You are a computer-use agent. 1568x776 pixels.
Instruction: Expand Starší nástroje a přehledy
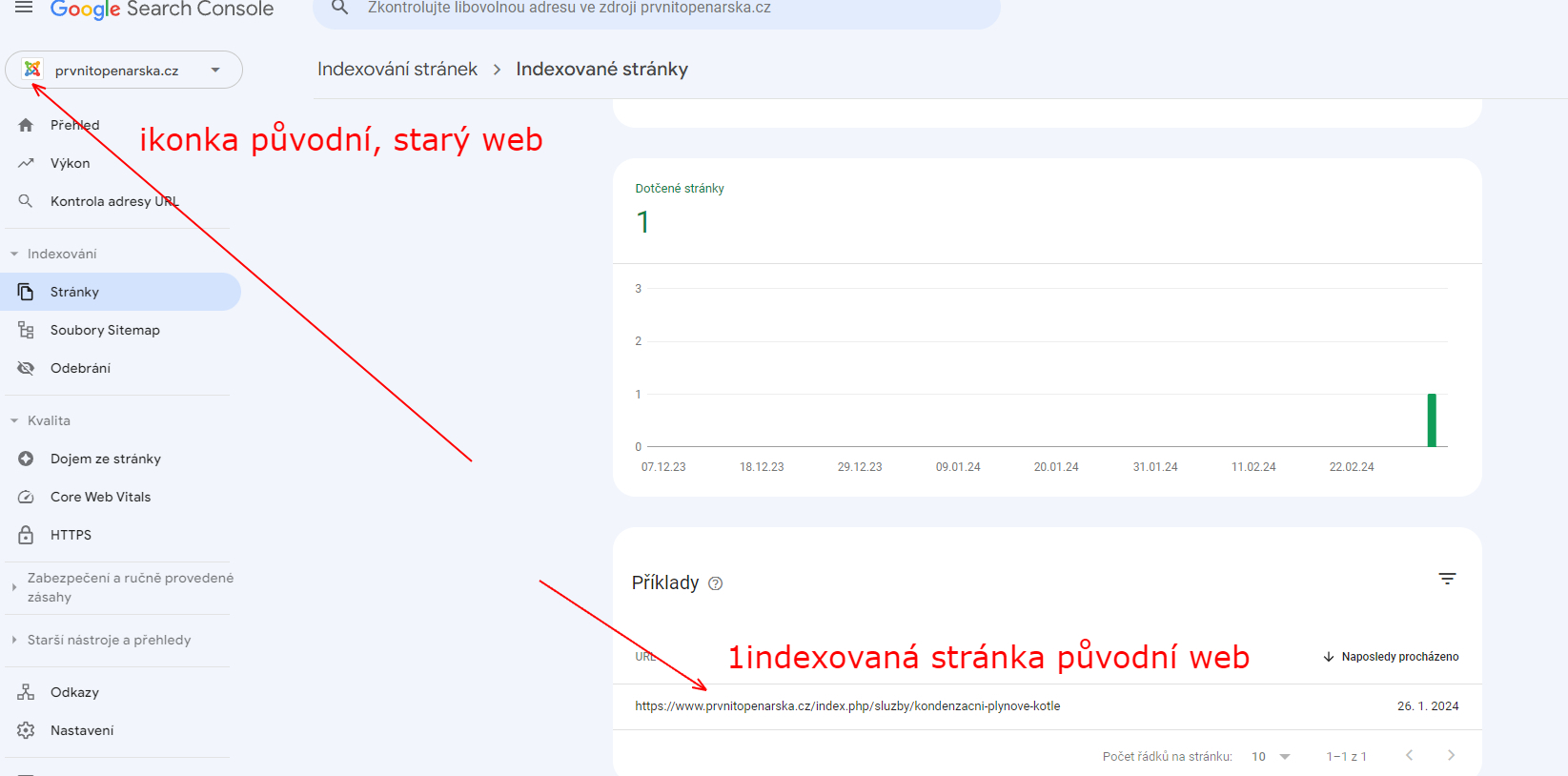point(101,640)
